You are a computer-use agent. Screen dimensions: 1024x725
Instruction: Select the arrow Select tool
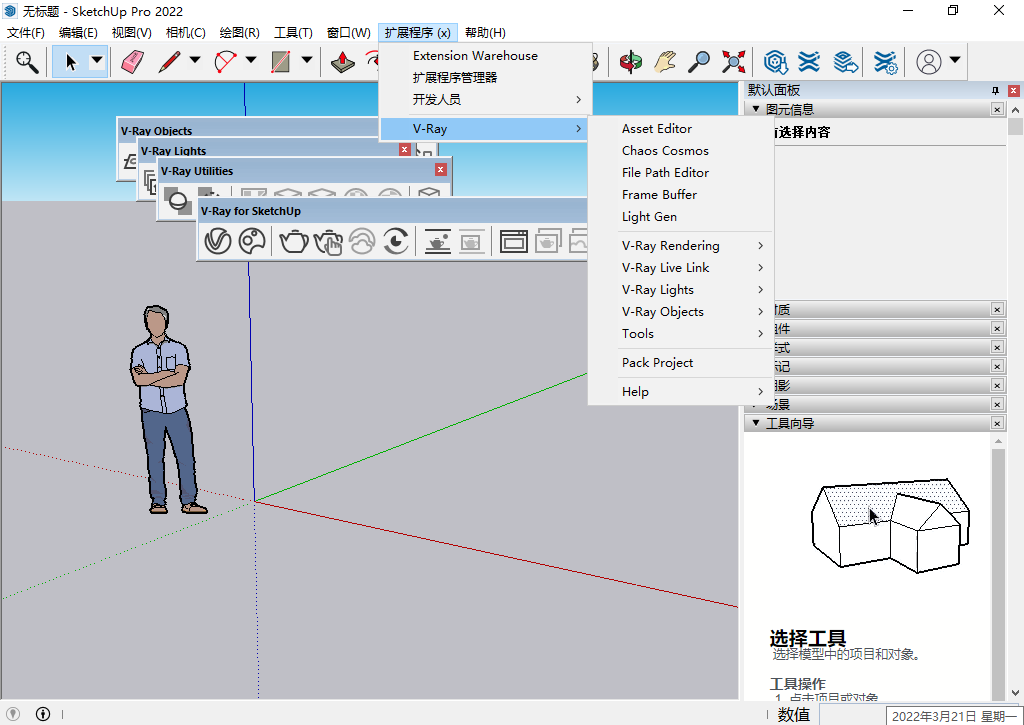click(x=71, y=62)
